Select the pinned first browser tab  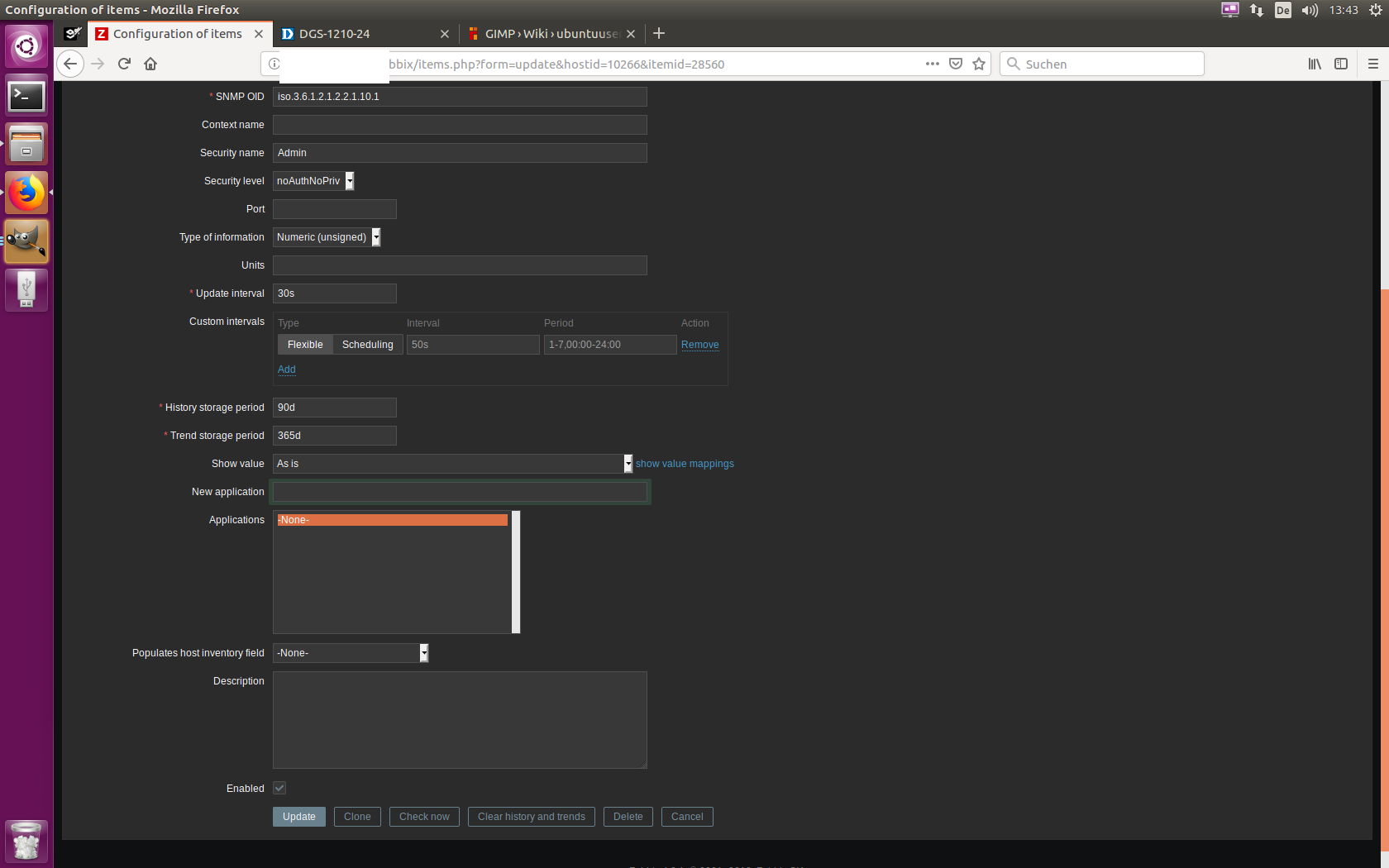pyautogui.click(x=73, y=34)
